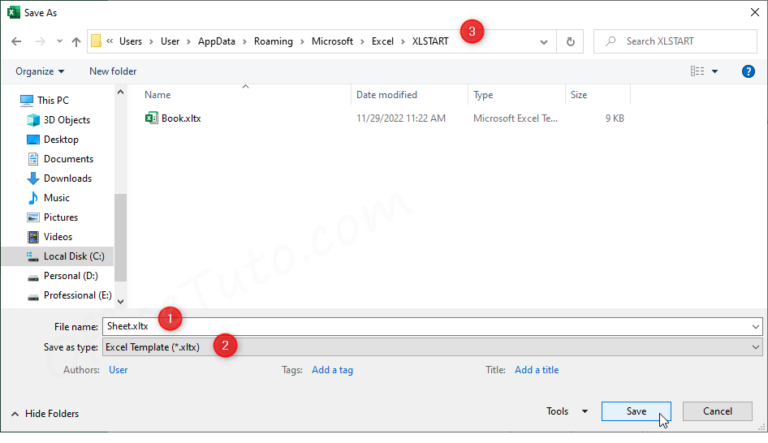Sort by Date modified column header
The width and height of the screenshot is (768, 443).
coord(386,95)
